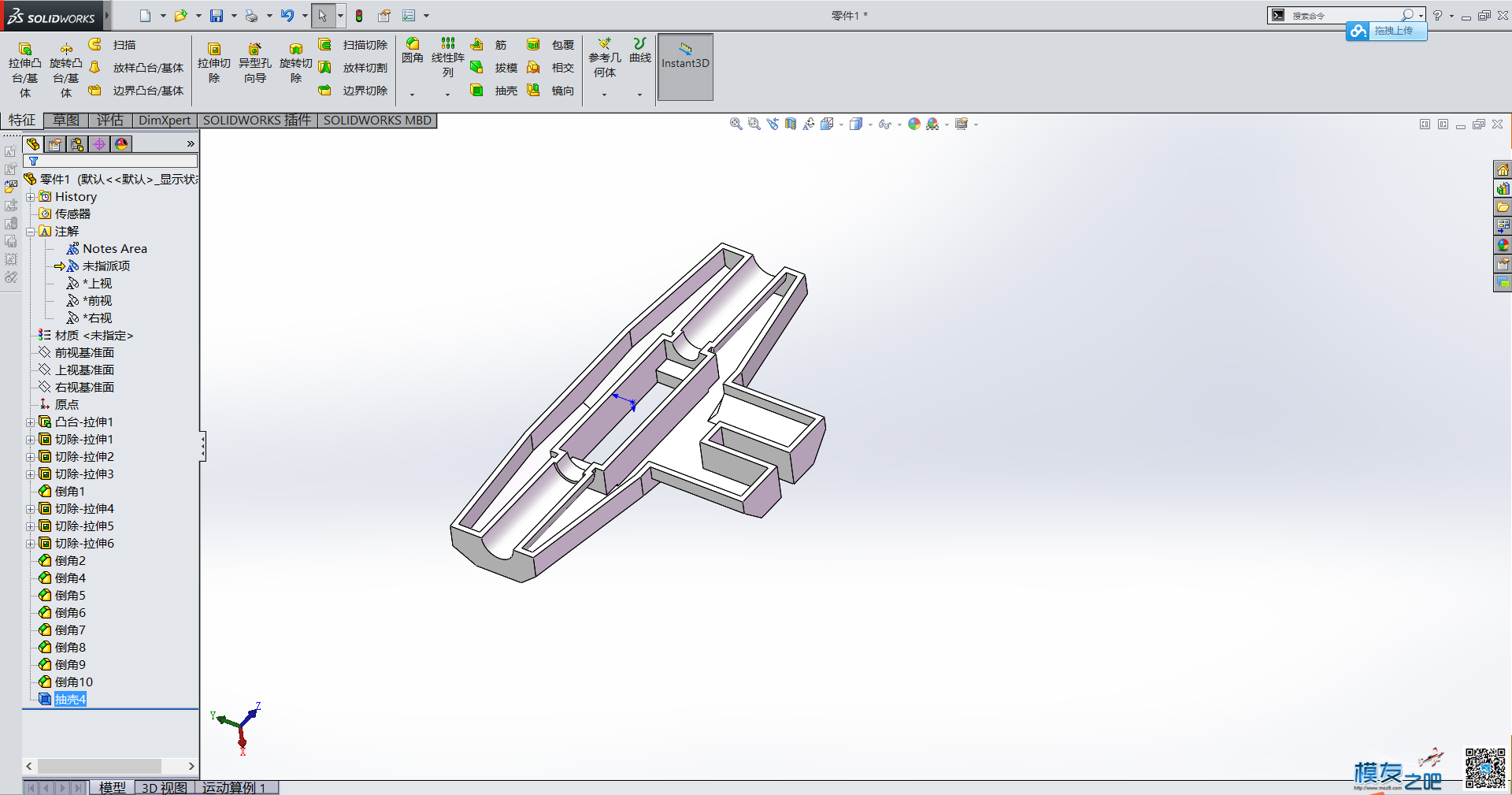The image size is (1512, 795).
Task: Open the DisplayManager tab icon
Action: click(x=121, y=144)
